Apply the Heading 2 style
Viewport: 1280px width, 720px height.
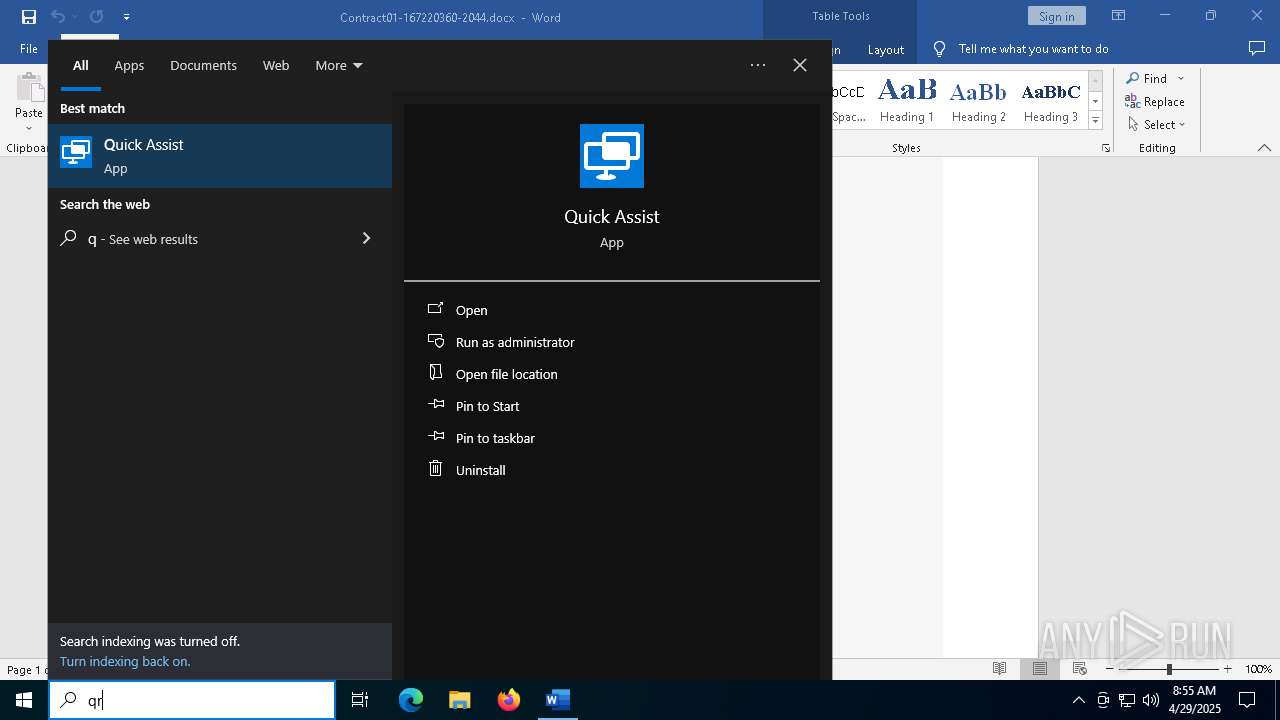978,100
